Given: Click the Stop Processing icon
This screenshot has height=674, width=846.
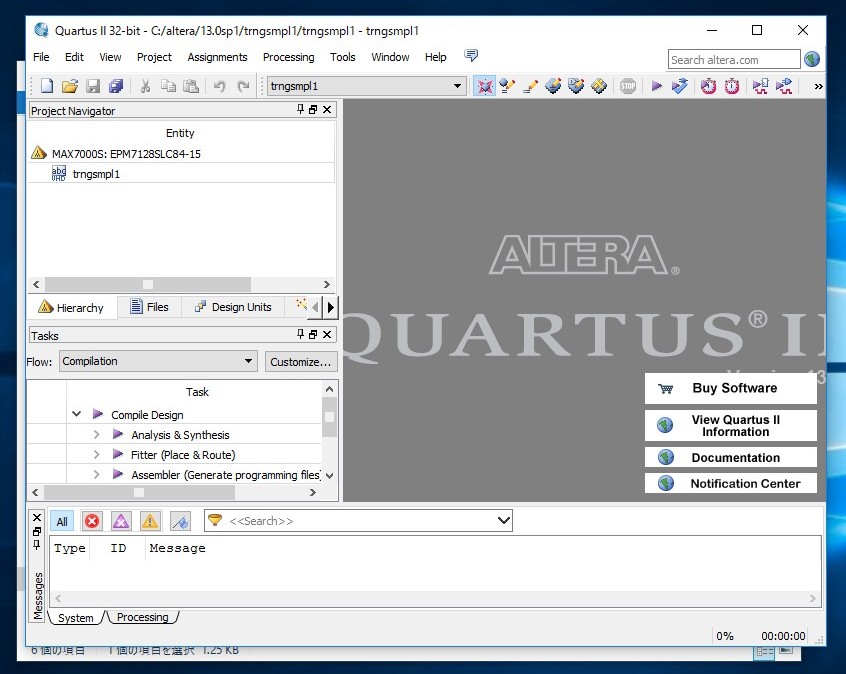Looking at the screenshot, I should 627,86.
